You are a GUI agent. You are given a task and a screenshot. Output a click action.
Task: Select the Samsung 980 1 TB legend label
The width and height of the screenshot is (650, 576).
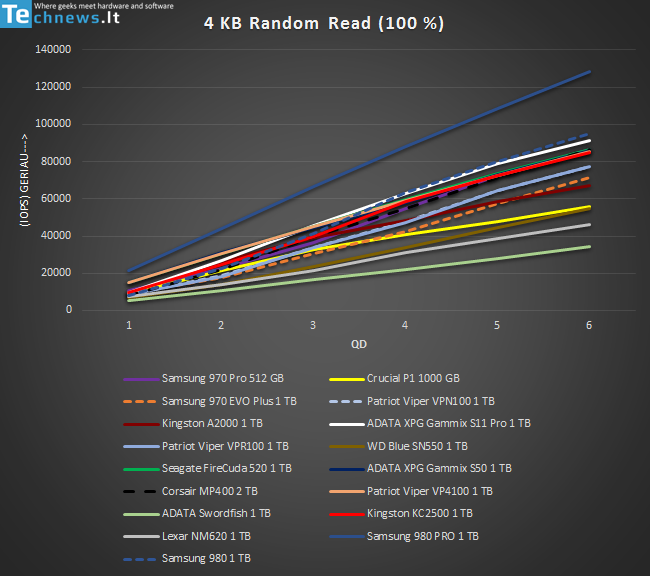206,559
